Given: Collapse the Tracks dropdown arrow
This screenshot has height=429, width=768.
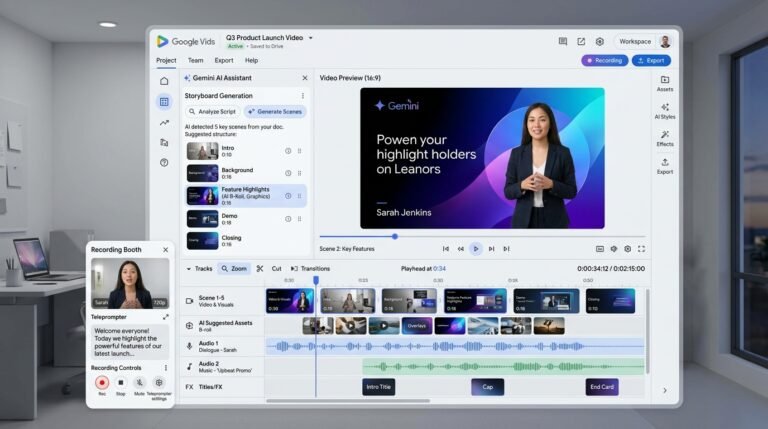Looking at the screenshot, I should (x=189, y=269).
